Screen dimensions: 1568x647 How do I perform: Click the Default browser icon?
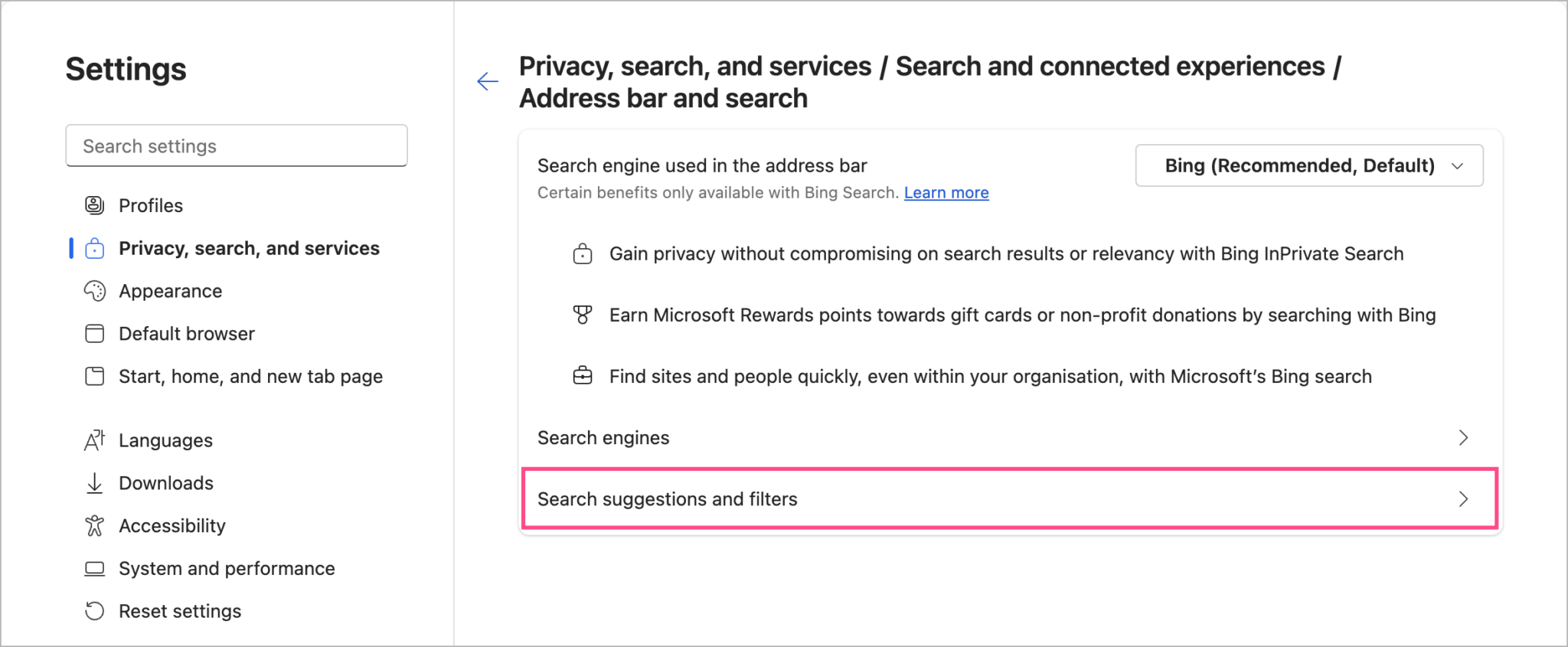coord(94,333)
